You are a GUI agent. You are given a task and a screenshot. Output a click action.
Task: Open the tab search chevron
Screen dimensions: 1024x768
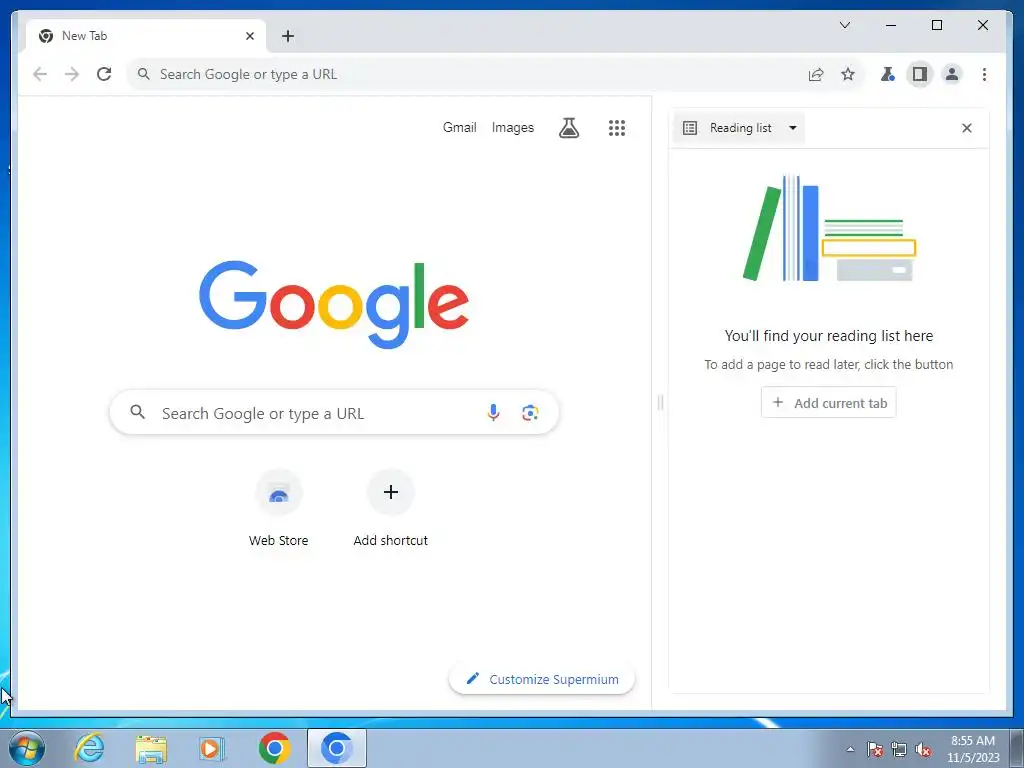(844, 25)
